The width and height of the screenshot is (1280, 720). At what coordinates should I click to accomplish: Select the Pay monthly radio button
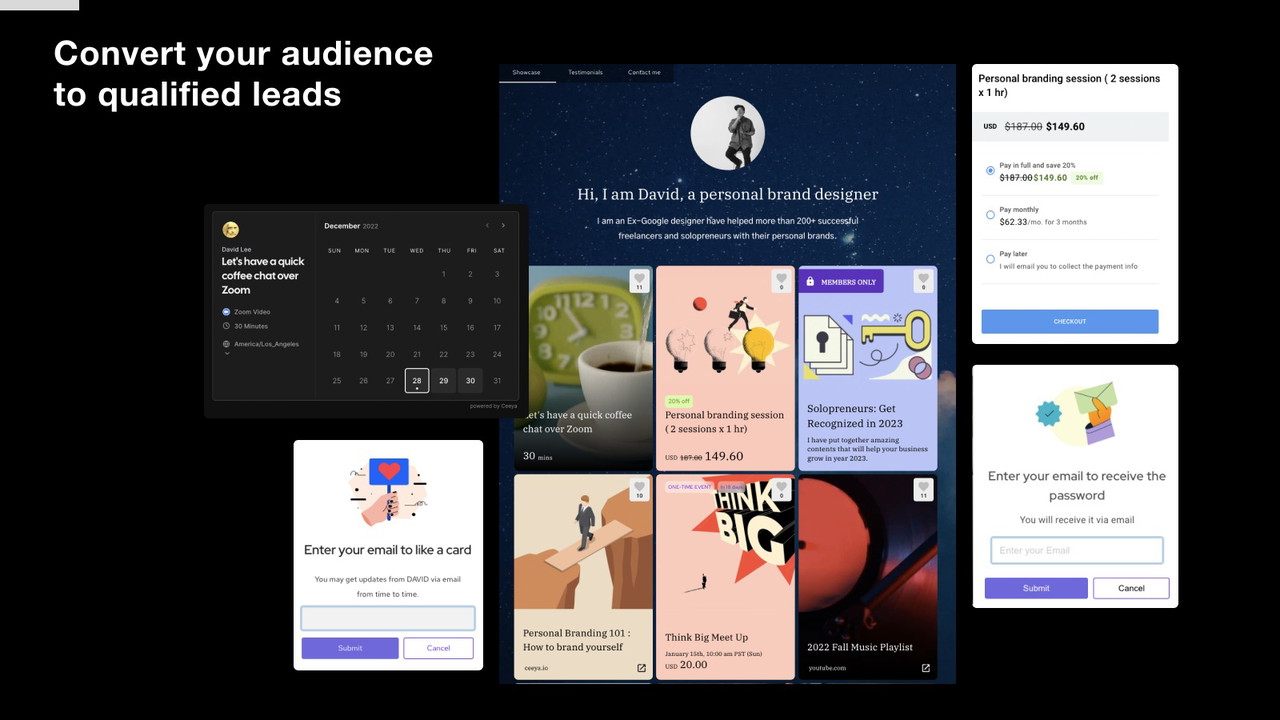click(990, 216)
